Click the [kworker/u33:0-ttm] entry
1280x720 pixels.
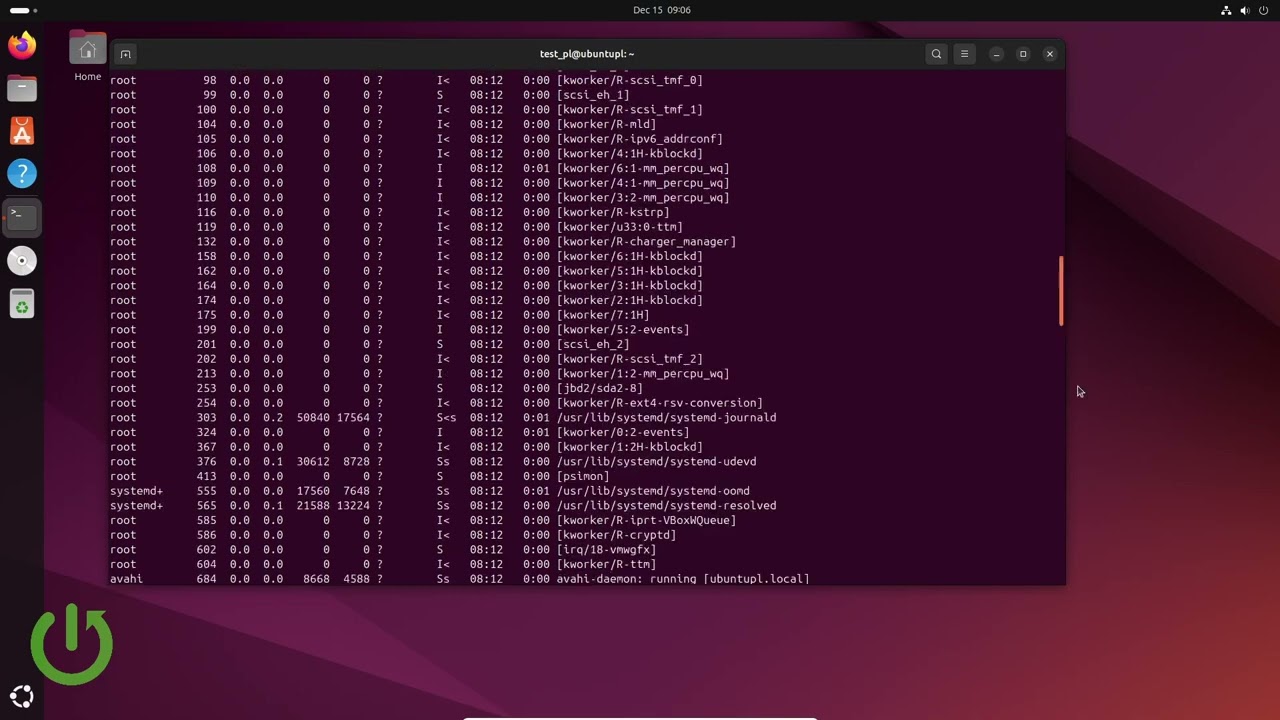(x=620, y=227)
